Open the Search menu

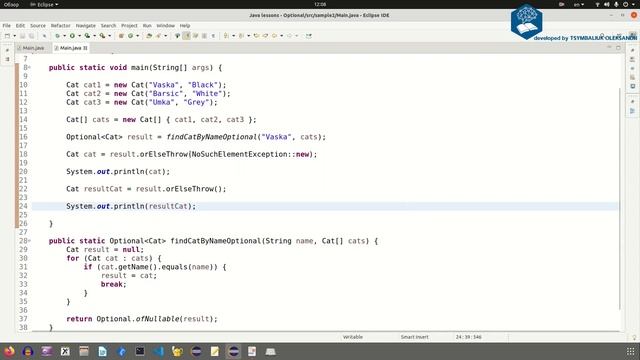click(x=109, y=25)
